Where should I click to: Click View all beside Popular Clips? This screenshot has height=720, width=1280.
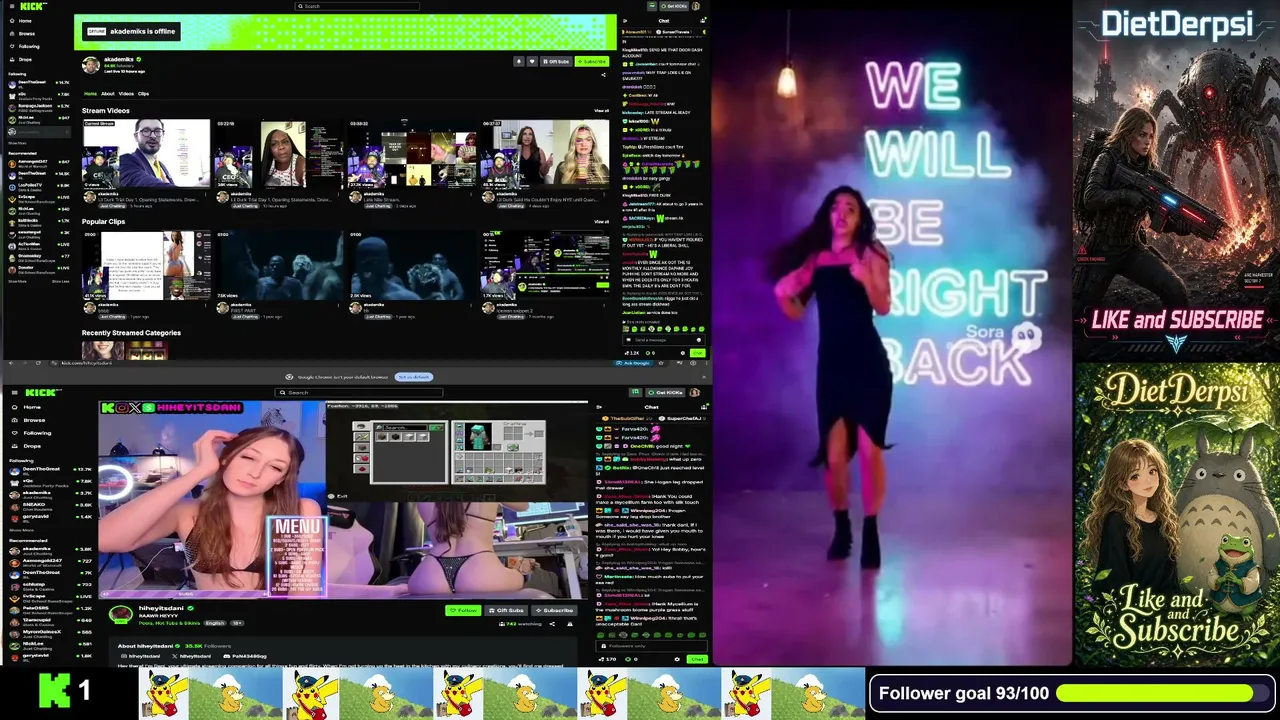tap(601, 221)
